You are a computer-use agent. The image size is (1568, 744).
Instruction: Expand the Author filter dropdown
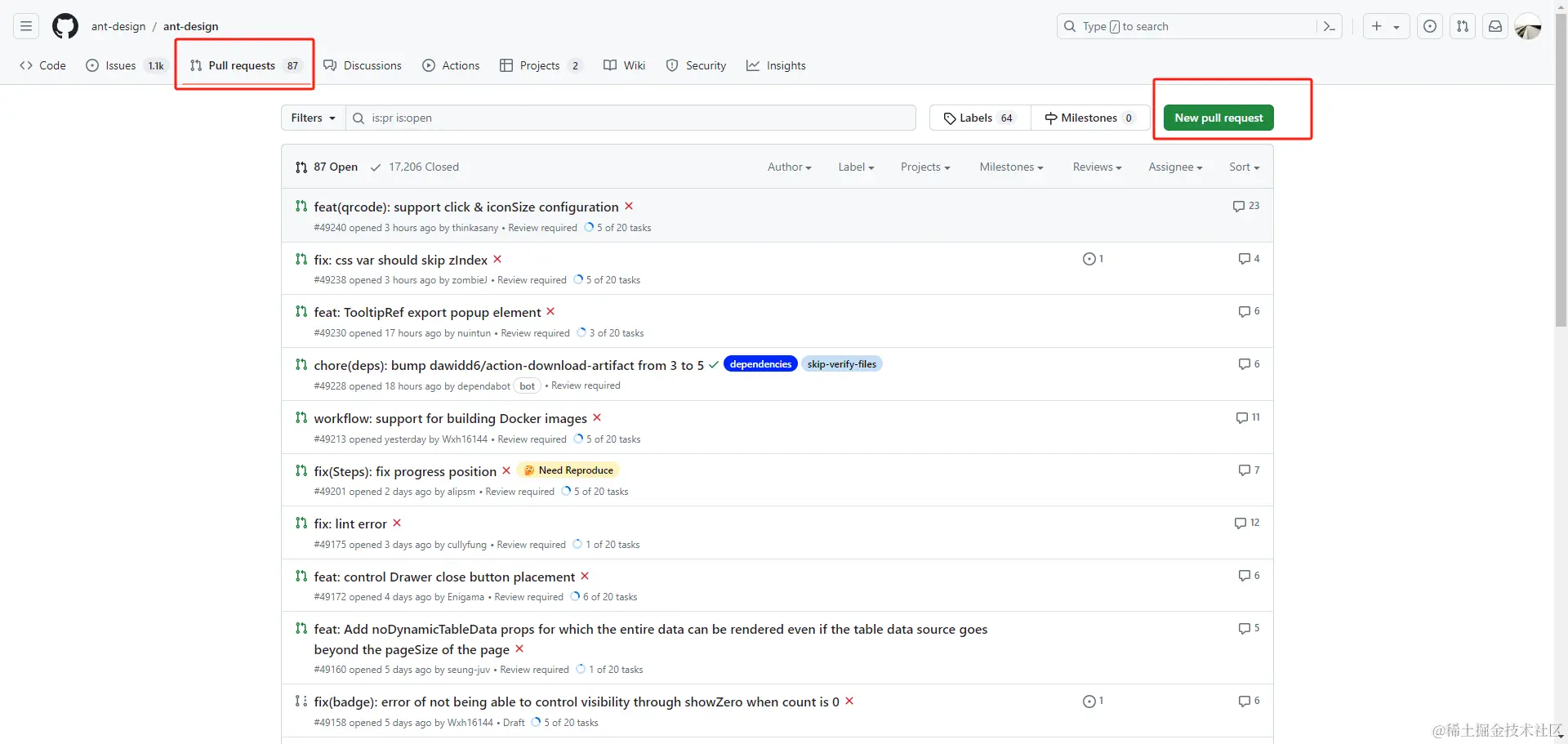coord(790,167)
